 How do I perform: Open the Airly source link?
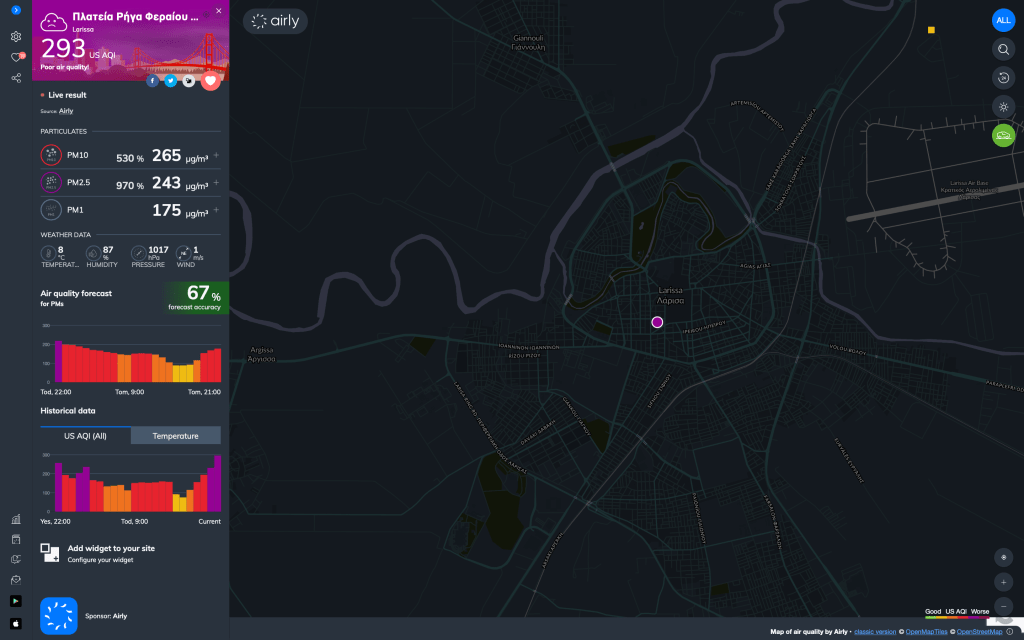pyautogui.click(x=66, y=111)
